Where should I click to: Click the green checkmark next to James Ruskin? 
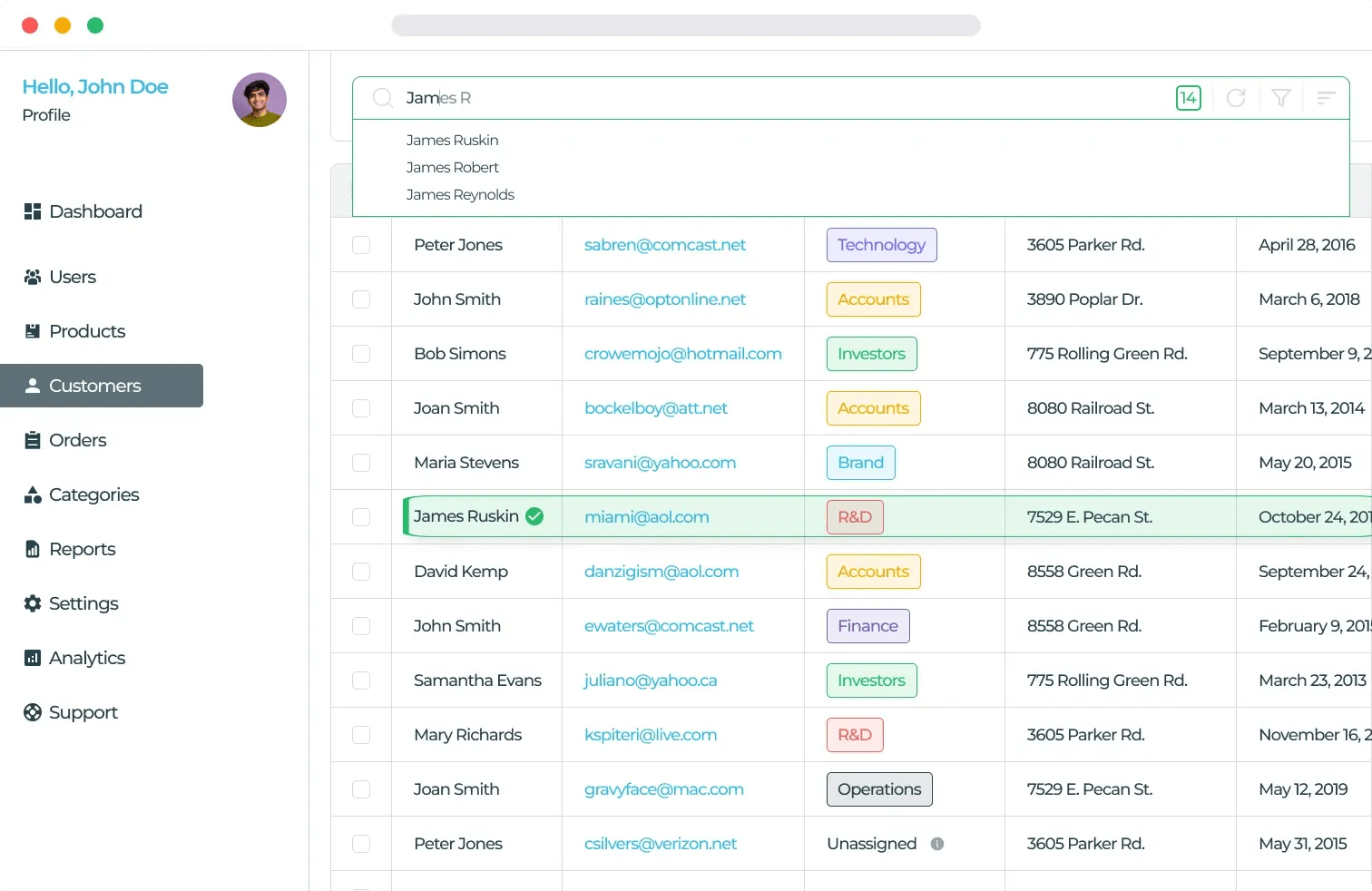pos(534,516)
